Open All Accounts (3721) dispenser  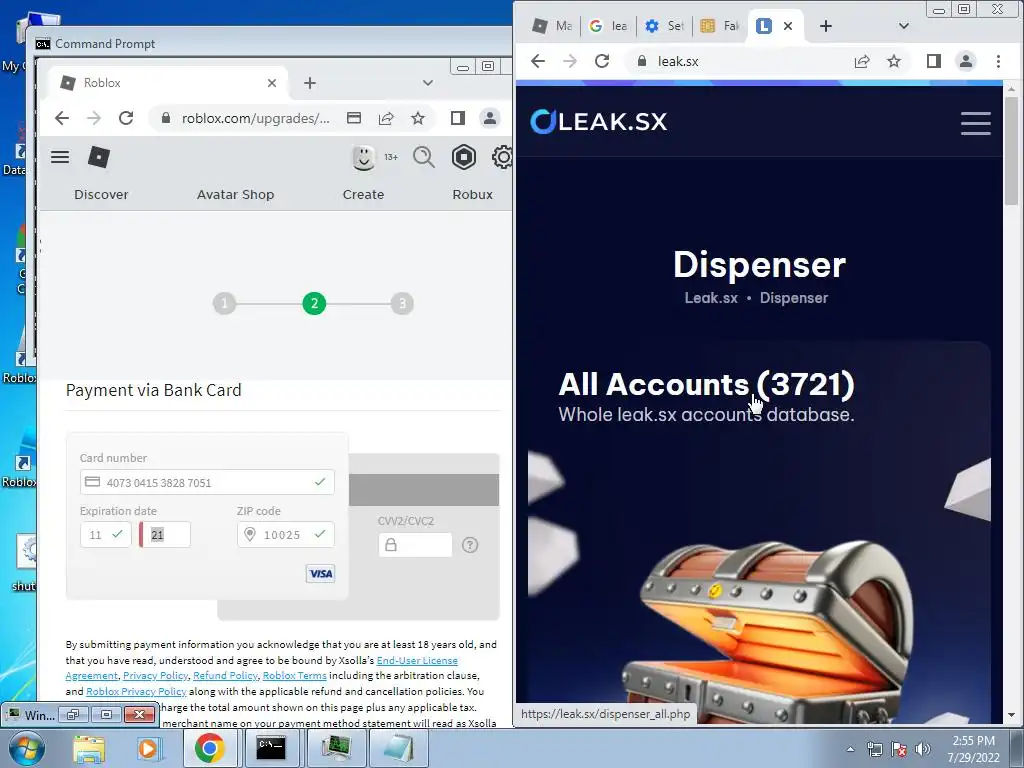point(706,384)
